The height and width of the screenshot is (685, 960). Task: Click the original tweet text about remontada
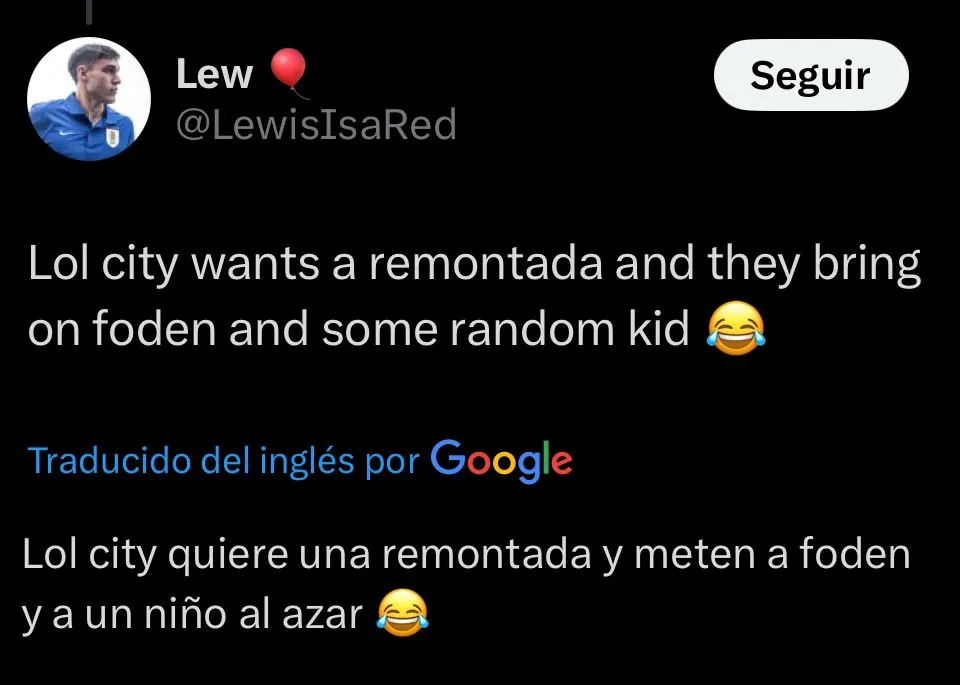pyautogui.click(x=474, y=296)
